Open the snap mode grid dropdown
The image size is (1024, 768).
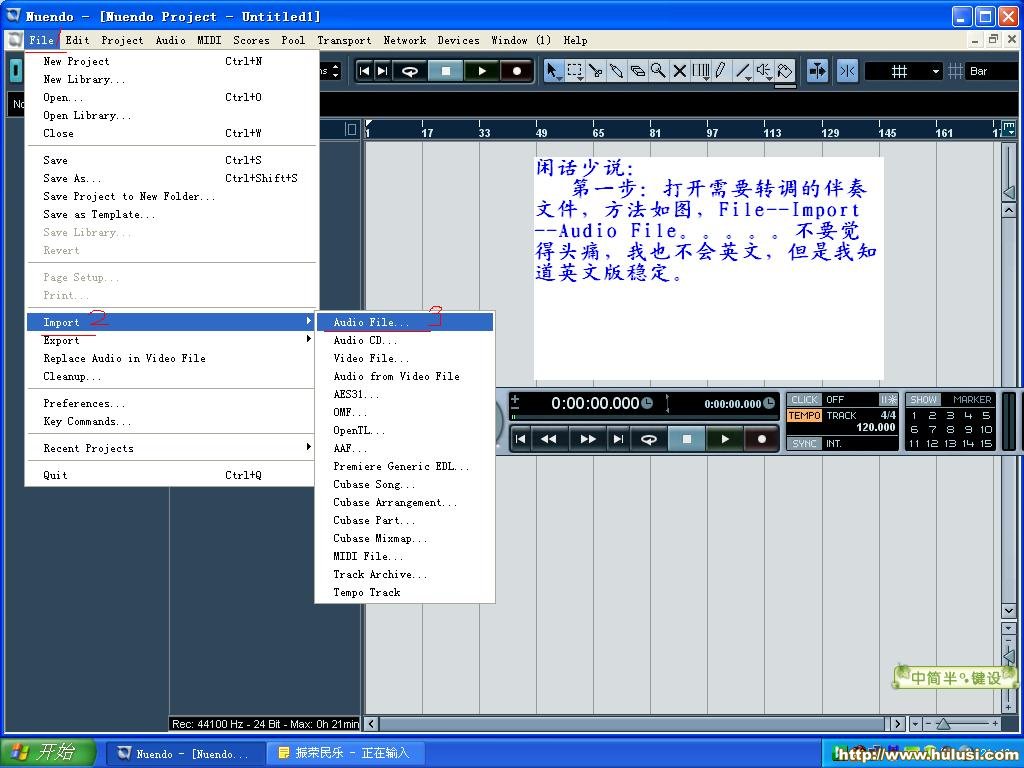pyautogui.click(x=904, y=71)
